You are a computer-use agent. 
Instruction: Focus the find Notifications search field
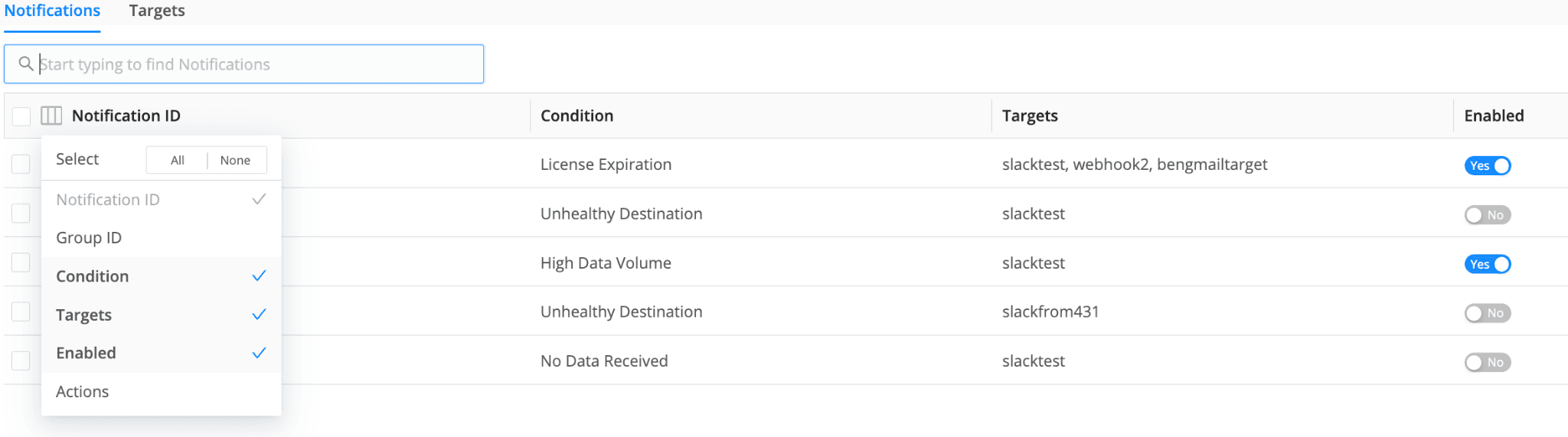tap(253, 64)
